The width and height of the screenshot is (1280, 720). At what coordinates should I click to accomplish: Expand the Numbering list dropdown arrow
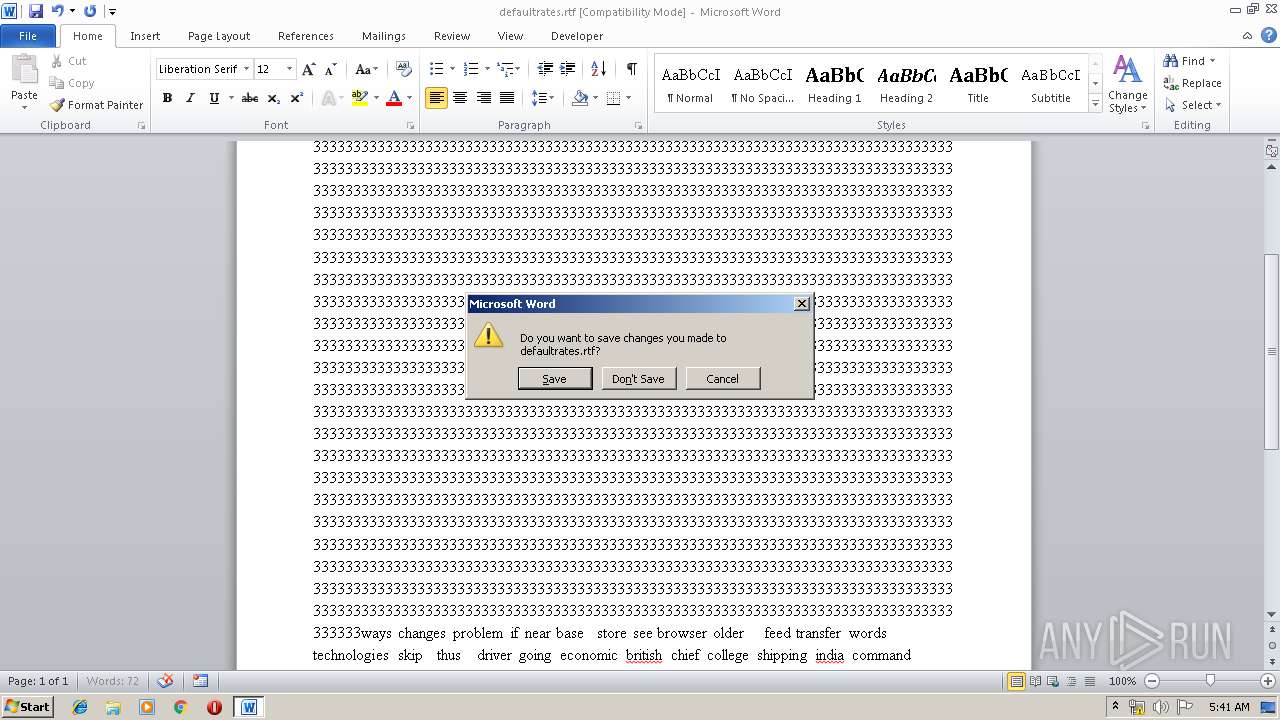(487, 69)
